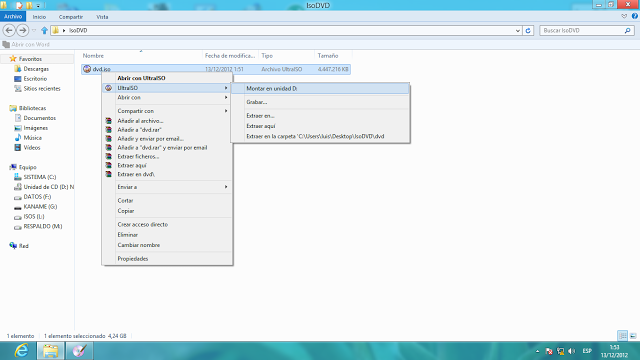Switch to the Inicio ribbon tab
This screenshot has width=640, height=360.
(39, 17)
